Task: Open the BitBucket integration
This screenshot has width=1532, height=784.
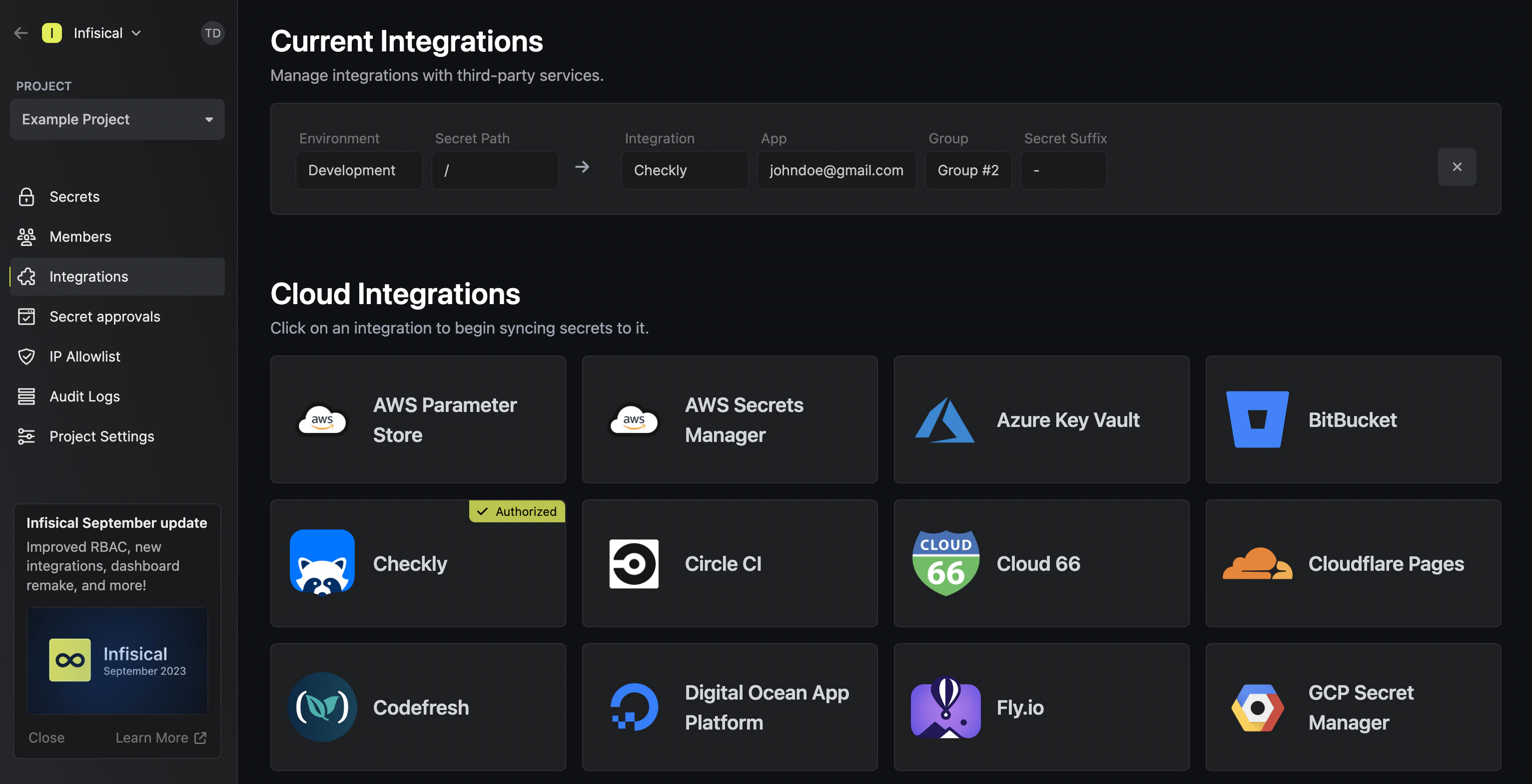Action: 1353,419
